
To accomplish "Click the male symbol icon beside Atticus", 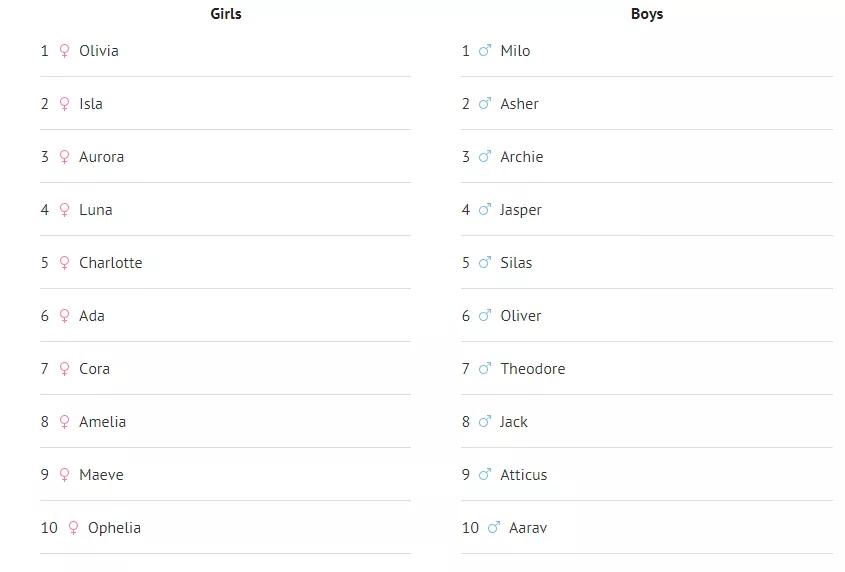I will pos(485,475).
